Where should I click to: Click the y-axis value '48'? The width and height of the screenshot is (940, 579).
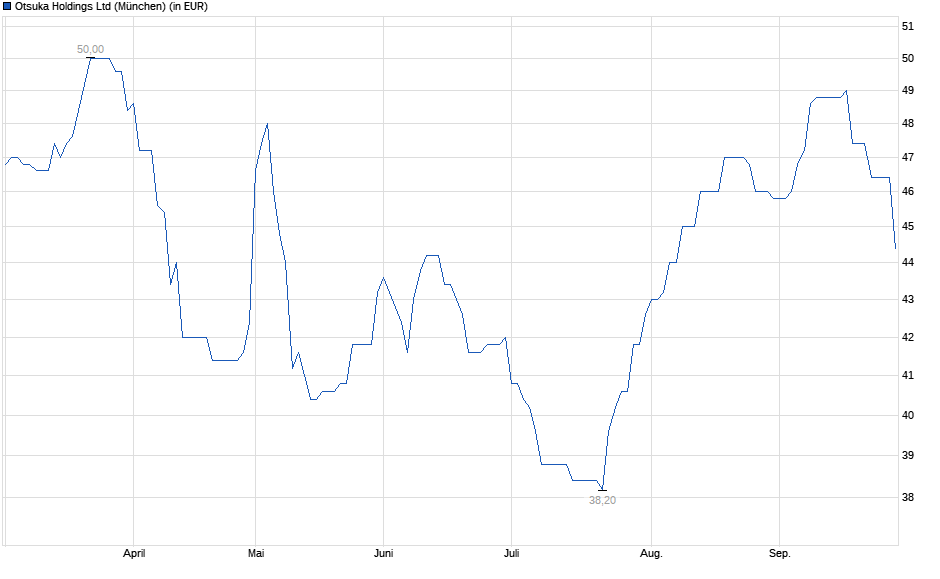(x=908, y=123)
